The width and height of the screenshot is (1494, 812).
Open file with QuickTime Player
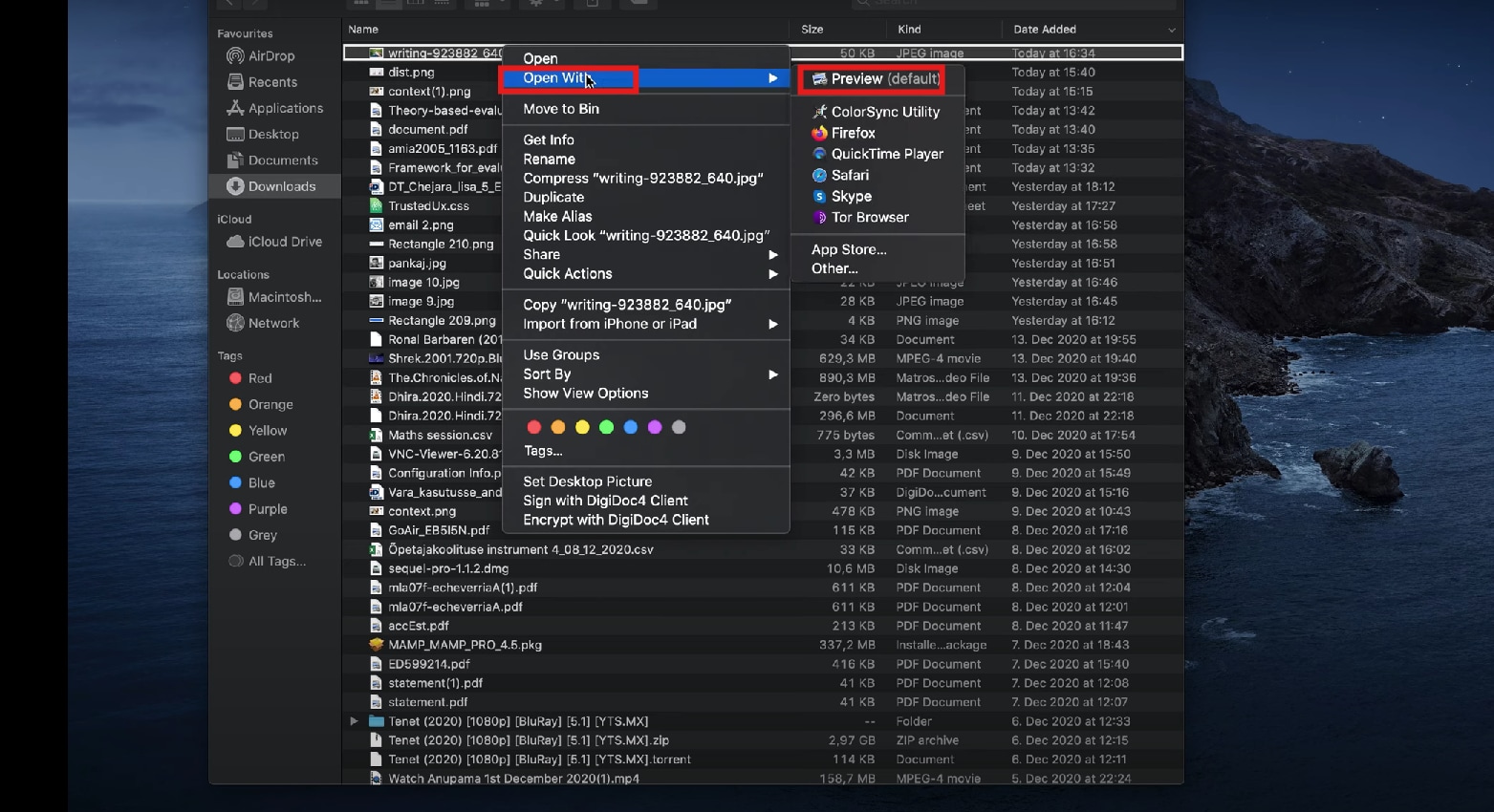(x=877, y=154)
